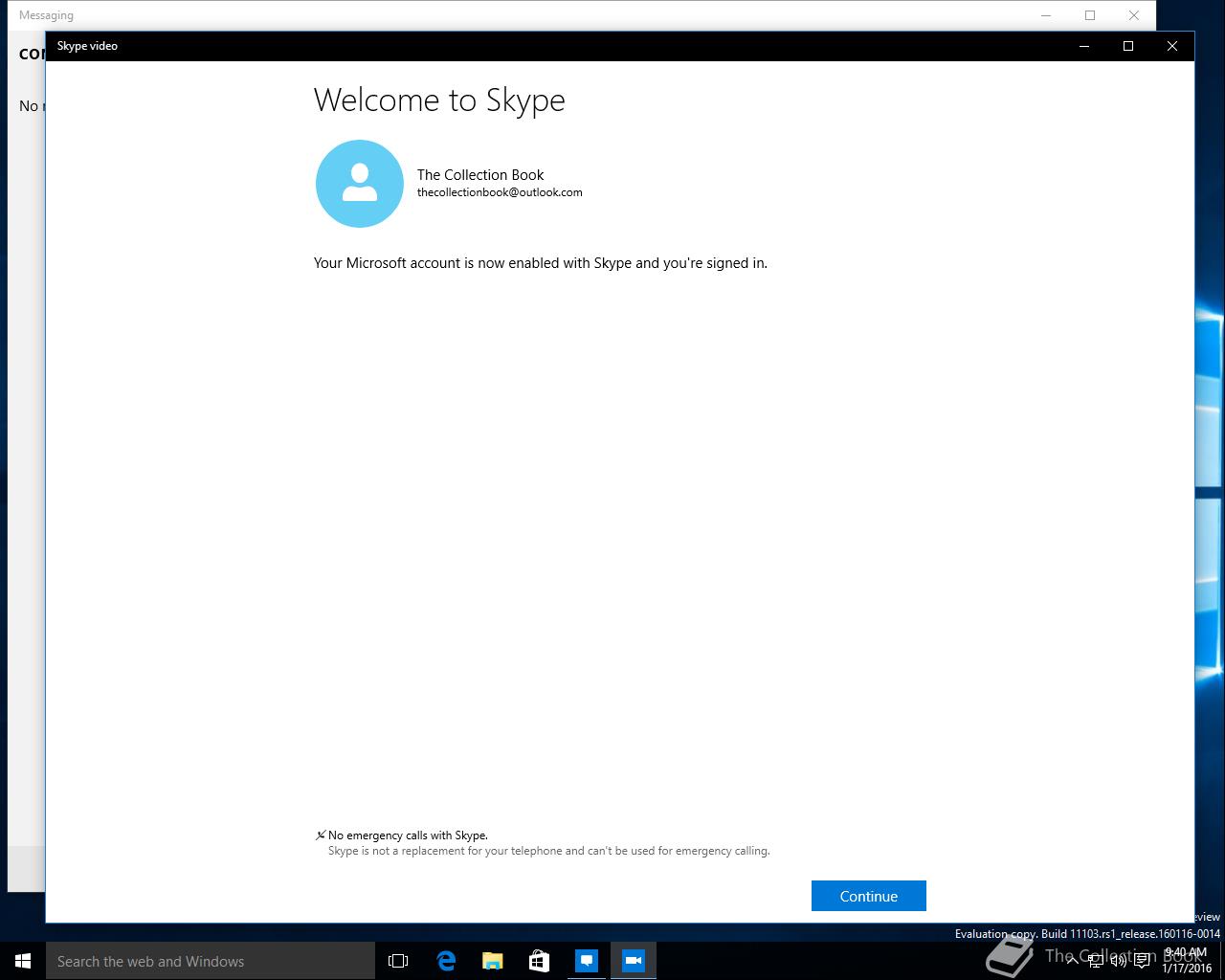The height and width of the screenshot is (980, 1225).
Task: Click the Welcome to Skype heading
Action: tap(439, 100)
